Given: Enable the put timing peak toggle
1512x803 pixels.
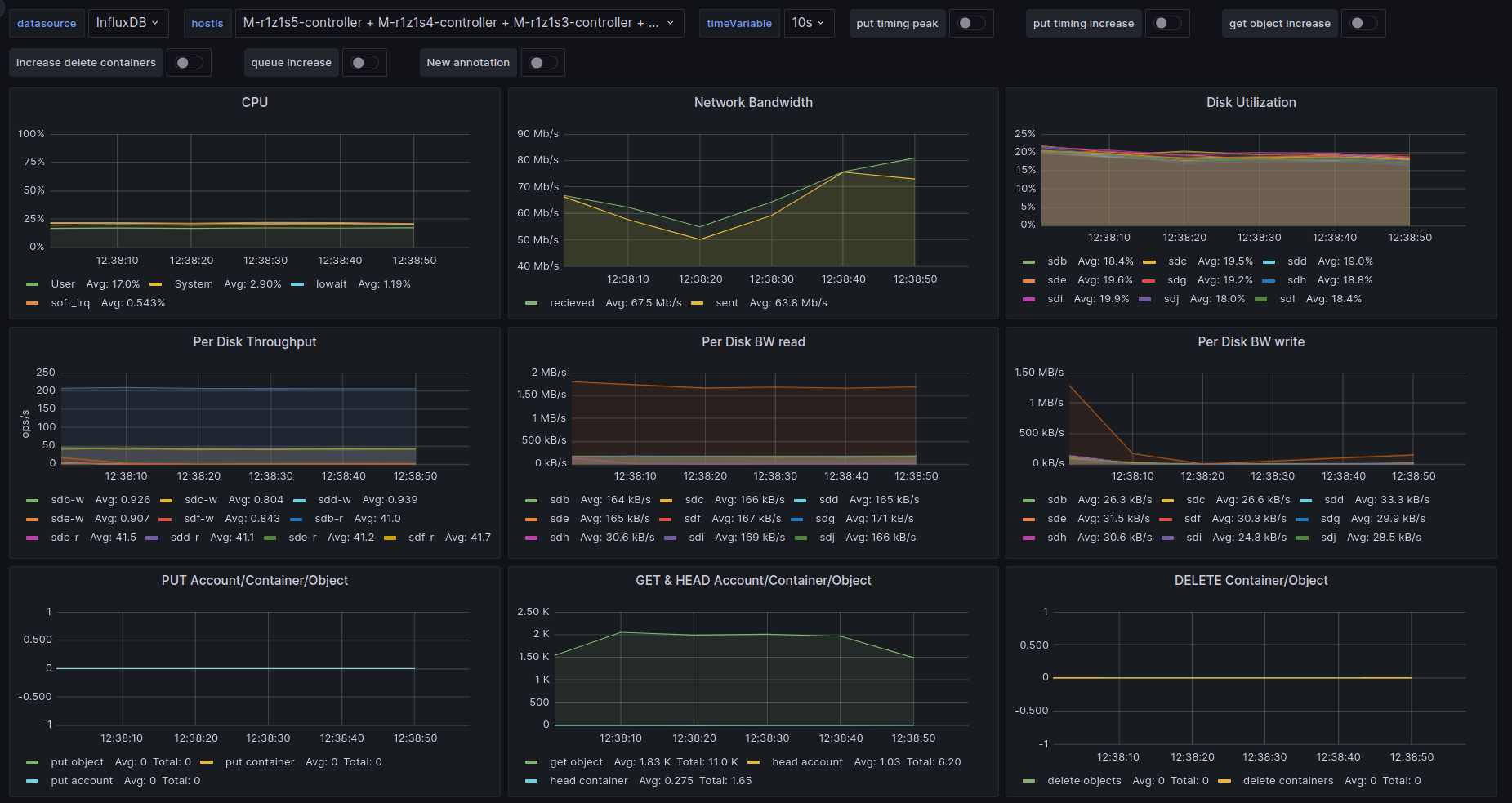Looking at the screenshot, I should [x=970, y=23].
